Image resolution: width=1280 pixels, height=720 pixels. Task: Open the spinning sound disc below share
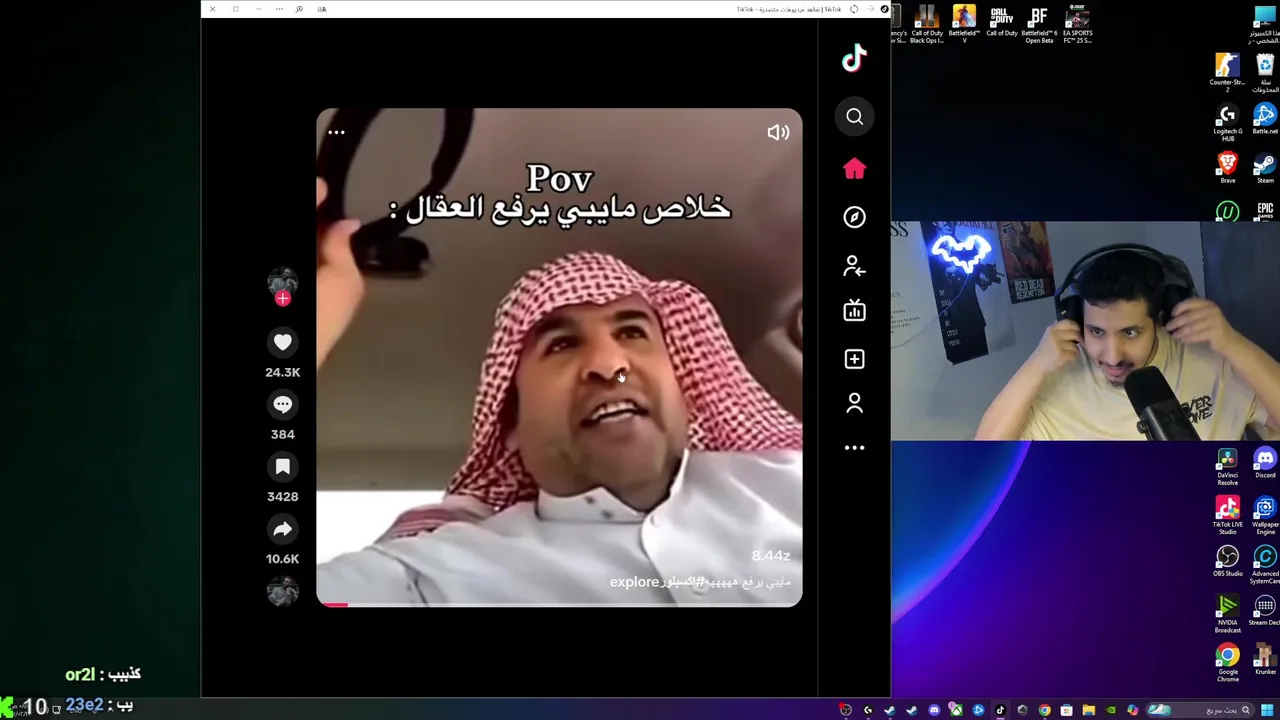click(x=283, y=592)
